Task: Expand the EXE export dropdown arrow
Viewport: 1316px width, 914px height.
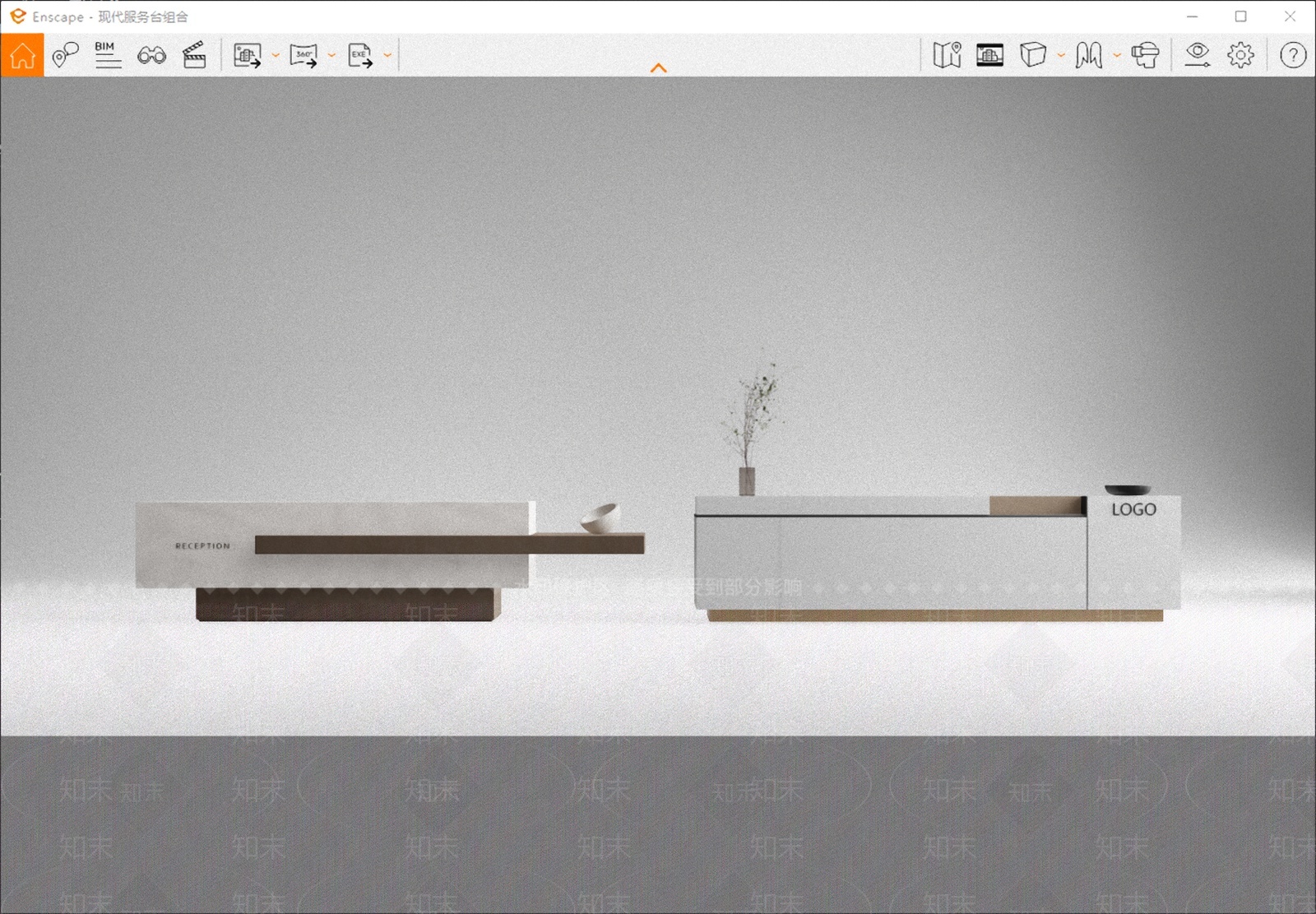Action: coord(387,56)
